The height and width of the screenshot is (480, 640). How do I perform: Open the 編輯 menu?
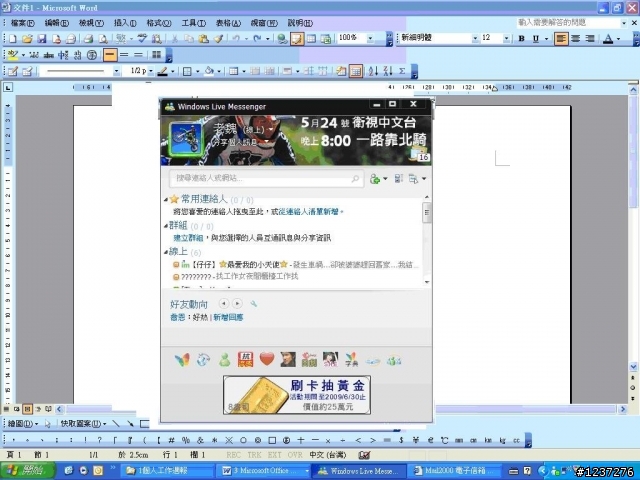(x=56, y=23)
